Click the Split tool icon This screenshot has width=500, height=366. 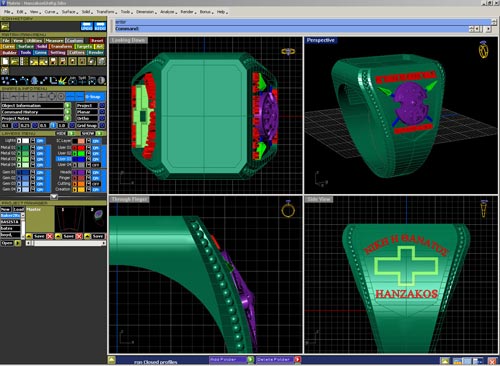coord(82,80)
